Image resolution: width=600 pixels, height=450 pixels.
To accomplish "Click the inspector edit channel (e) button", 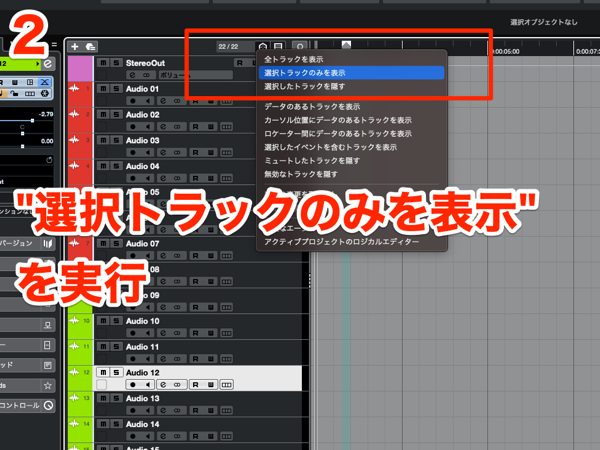I will (48, 64).
